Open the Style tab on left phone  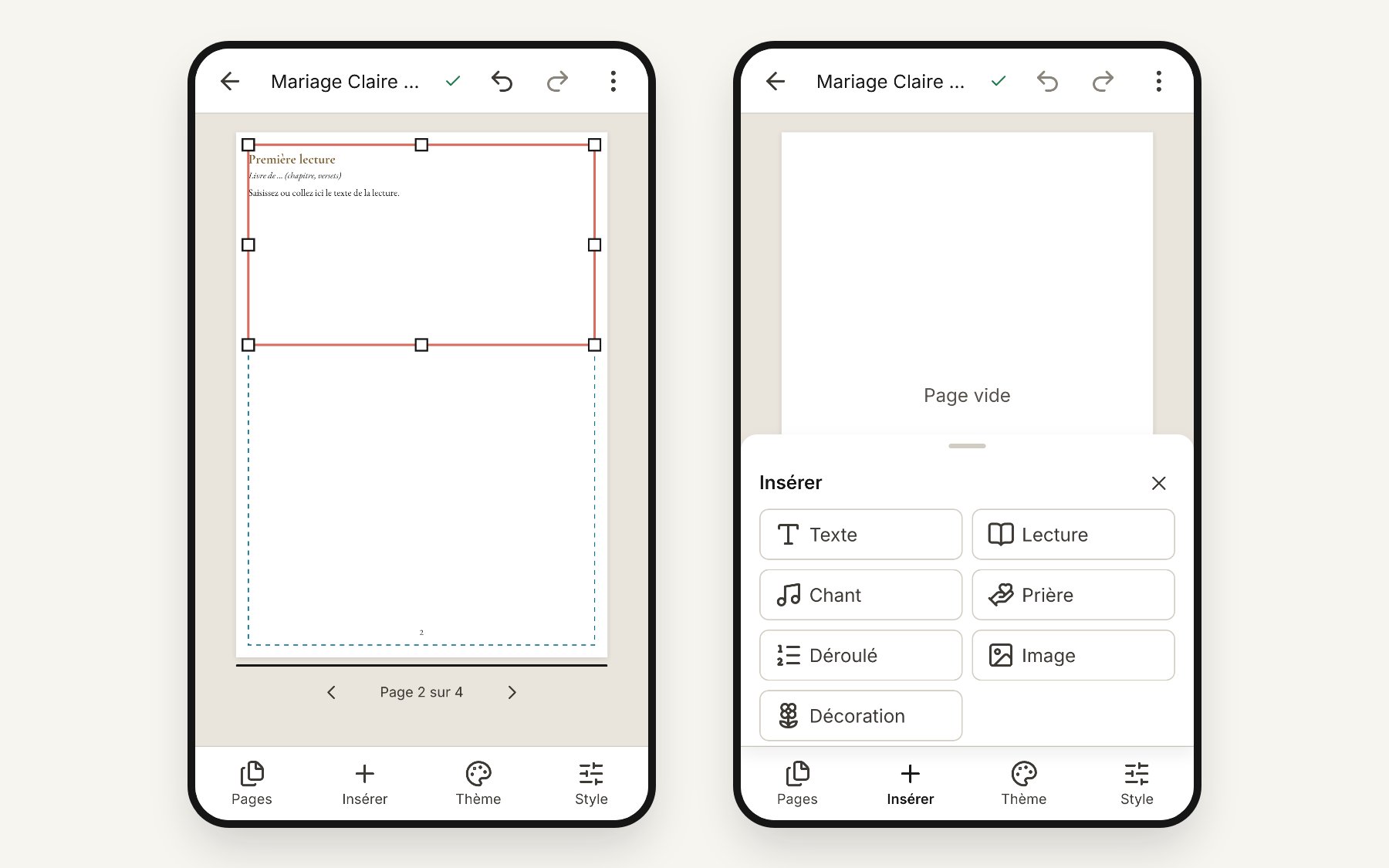click(591, 783)
